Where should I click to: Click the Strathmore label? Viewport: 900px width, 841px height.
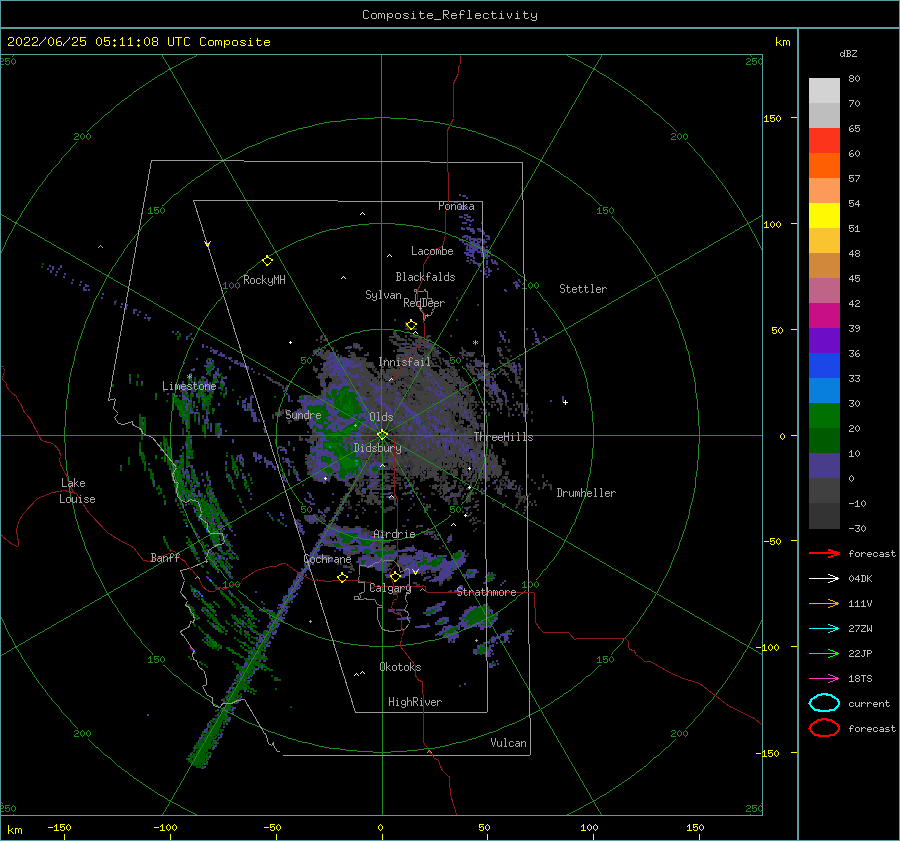click(486, 592)
